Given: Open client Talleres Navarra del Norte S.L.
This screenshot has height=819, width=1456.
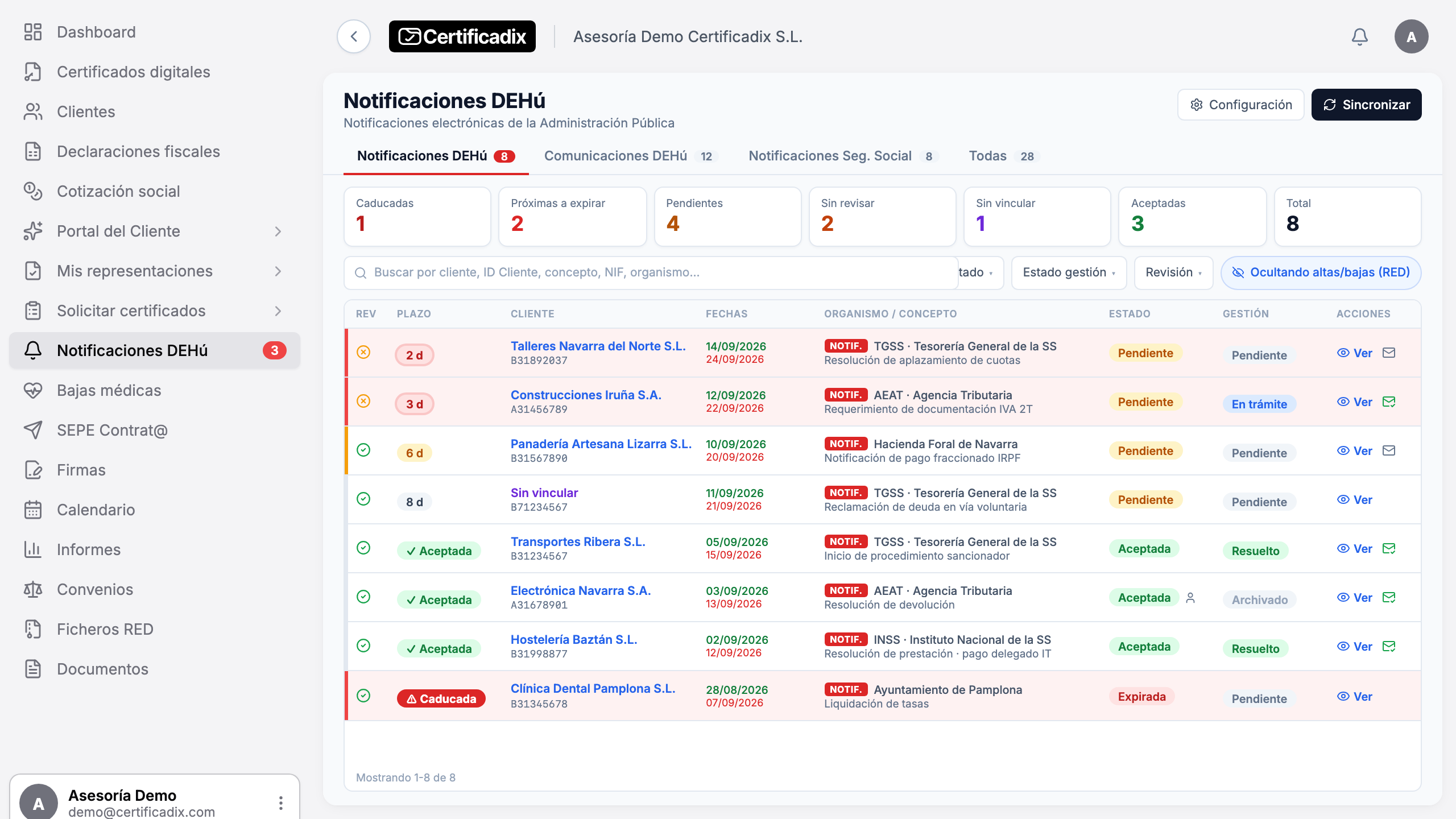Looking at the screenshot, I should [x=598, y=346].
